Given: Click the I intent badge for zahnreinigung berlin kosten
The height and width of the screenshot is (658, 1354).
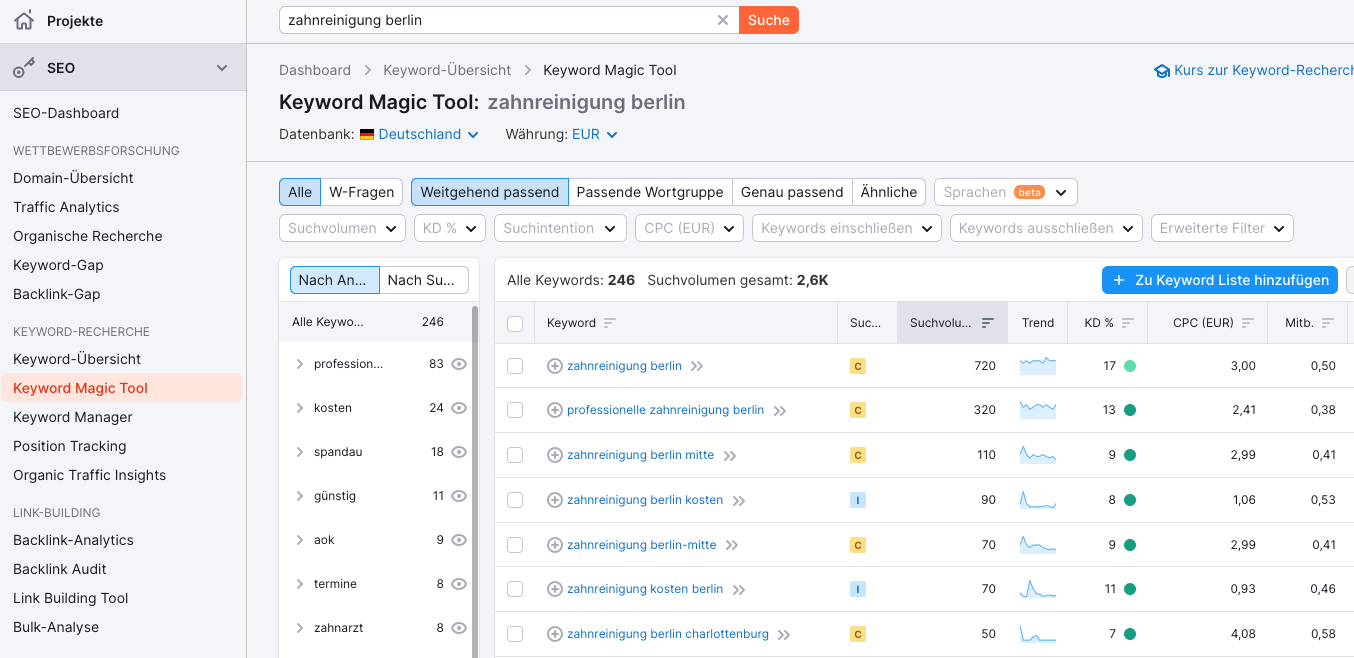Looking at the screenshot, I should pos(857,500).
